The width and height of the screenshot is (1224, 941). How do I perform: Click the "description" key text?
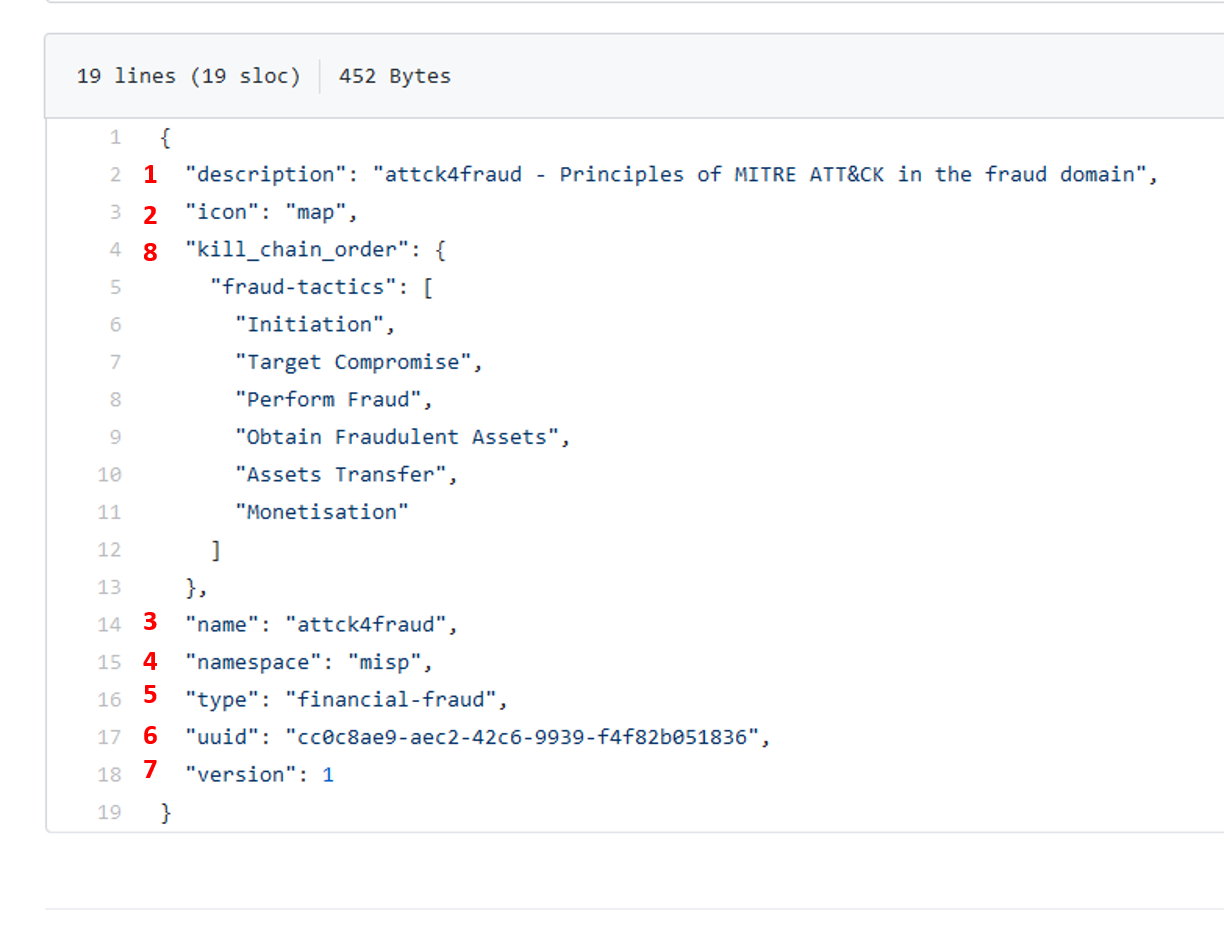pyautogui.click(x=260, y=175)
